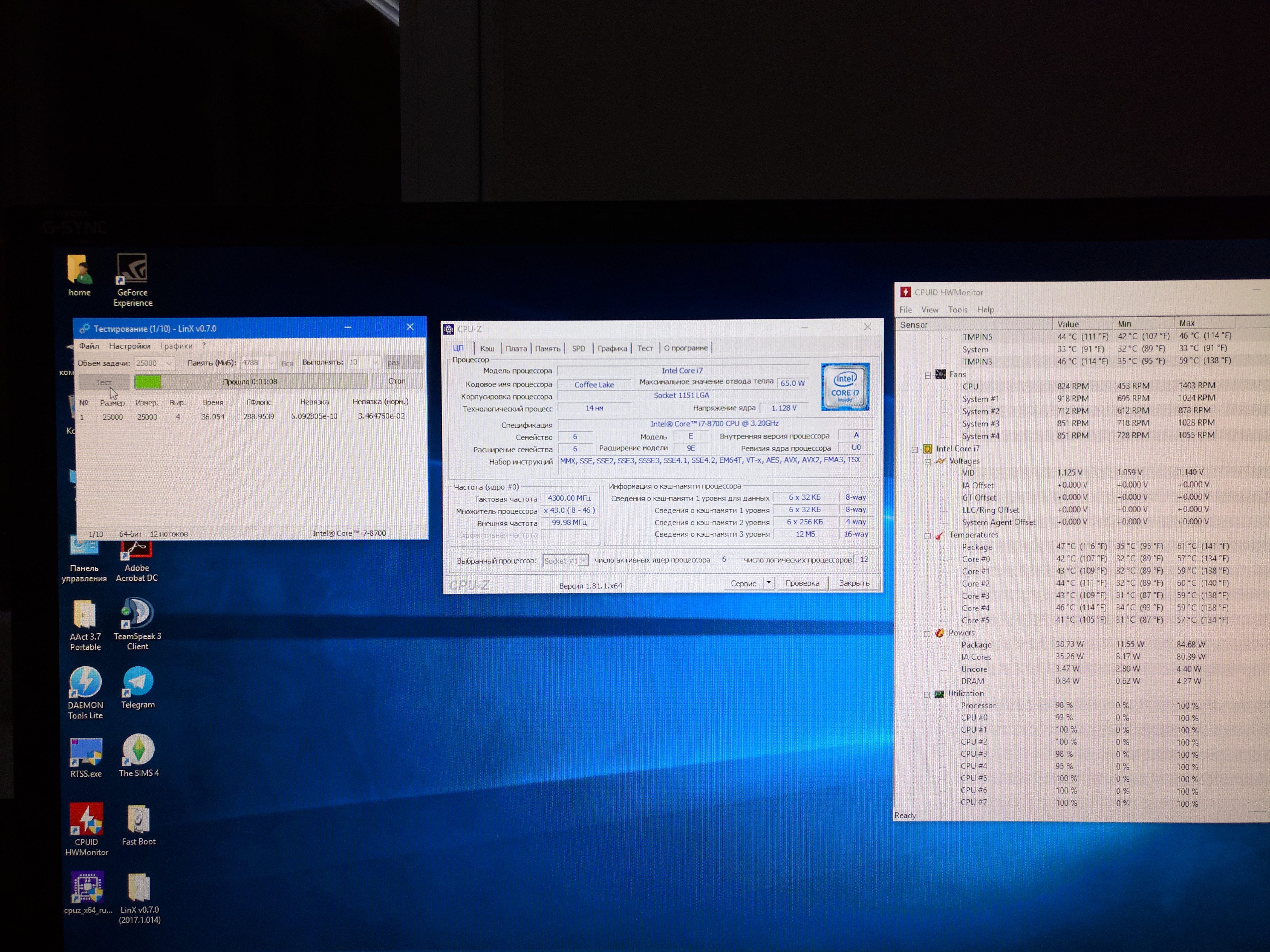Open the Настройки menu in LinX
1270x952 pixels.
coord(129,346)
